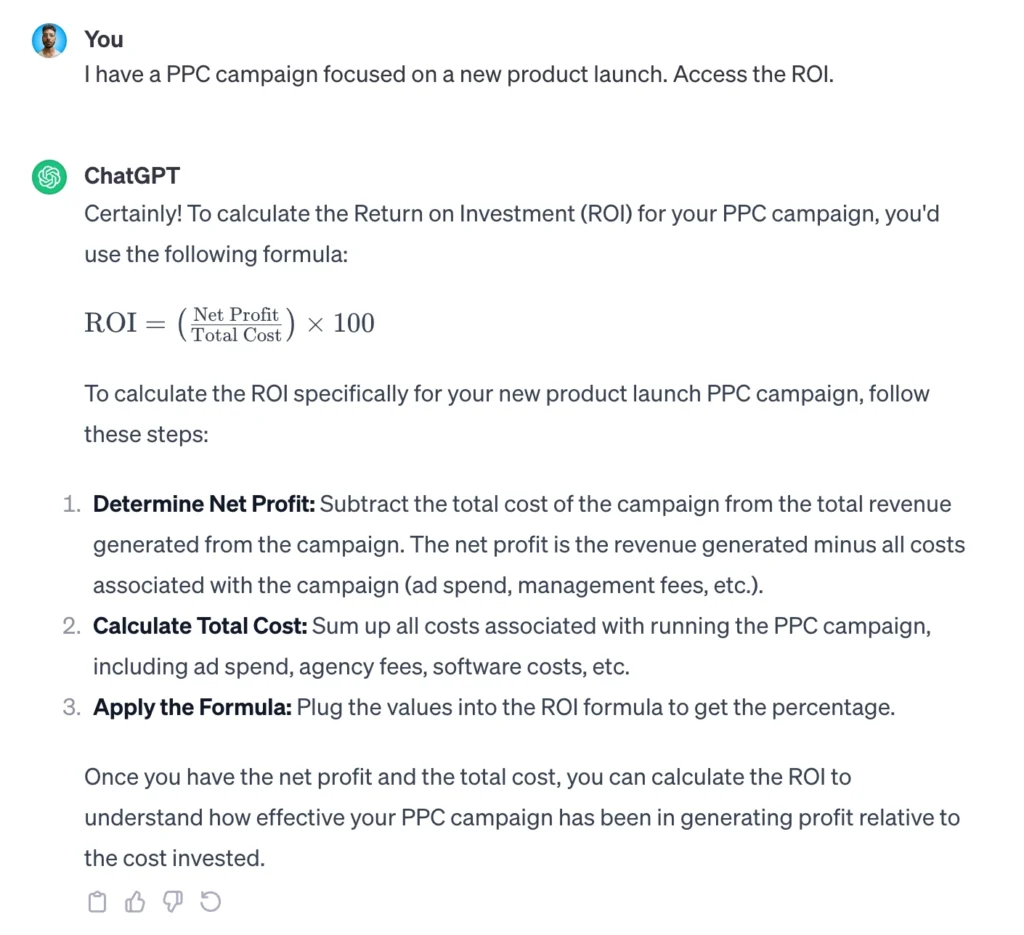1024x935 pixels.
Task: Click the 'Apply the Formula' step
Action: pyautogui.click(x=191, y=707)
